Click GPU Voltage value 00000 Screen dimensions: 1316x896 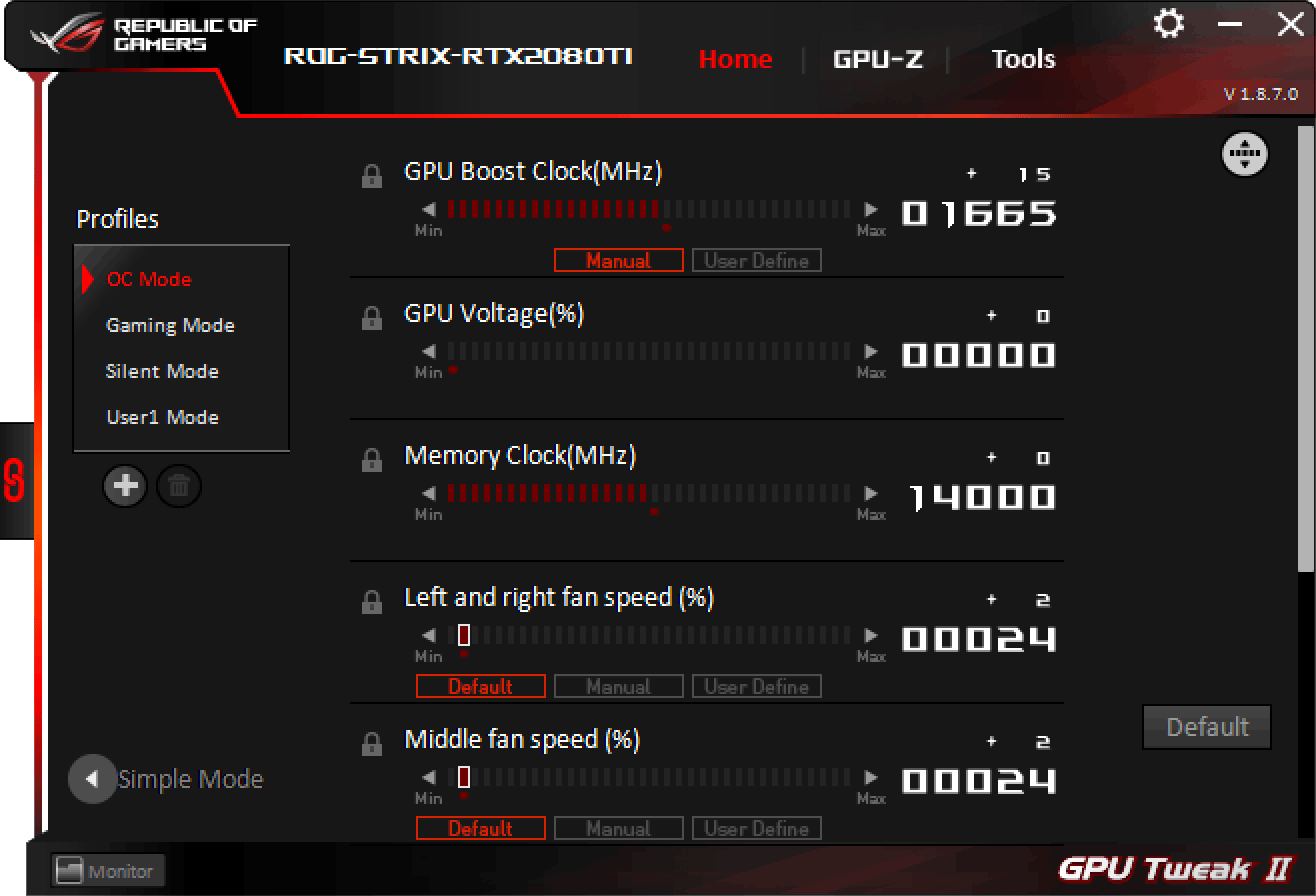click(979, 355)
